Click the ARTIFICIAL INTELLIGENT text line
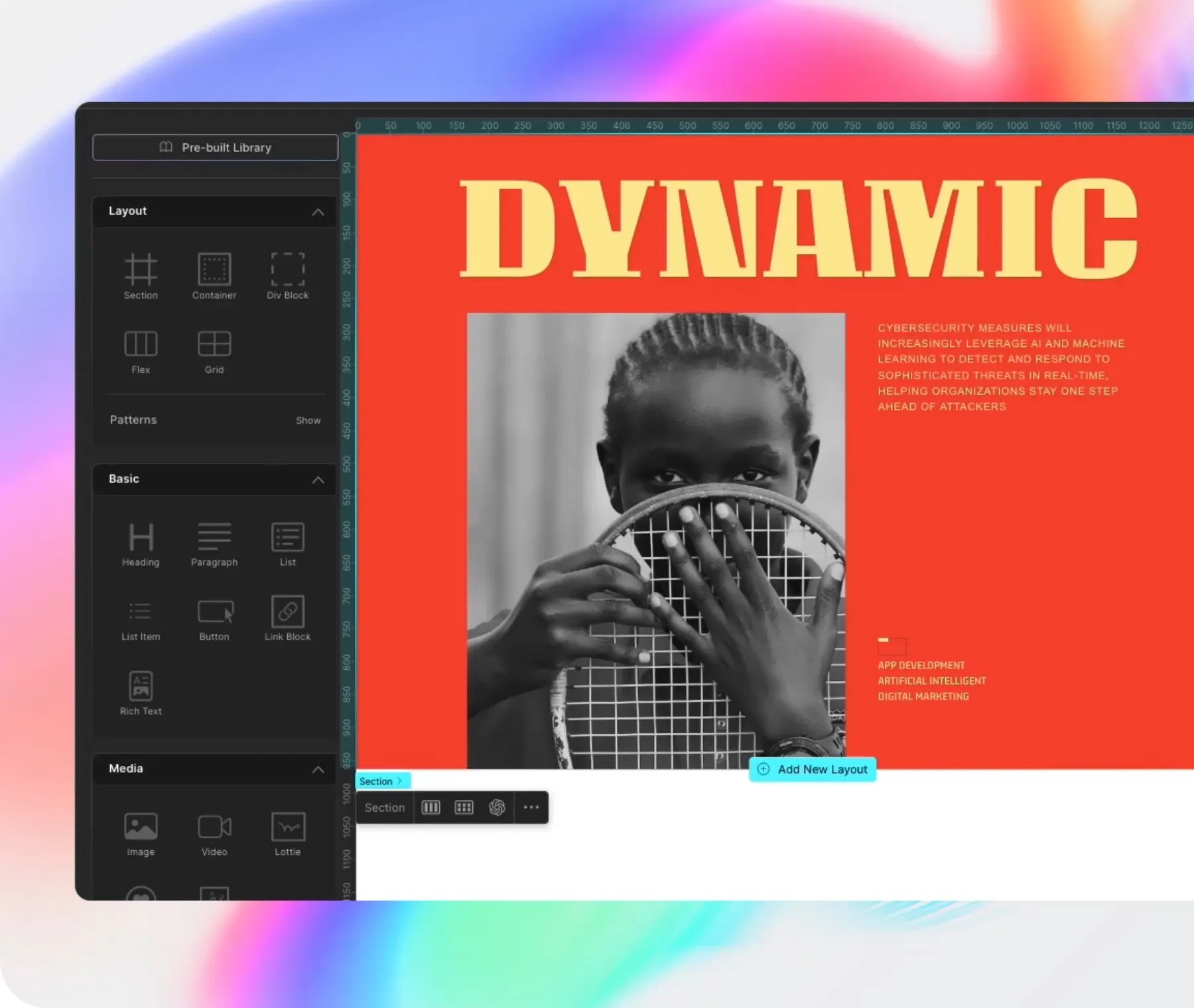Image resolution: width=1194 pixels, height=1008 pixels. 931,681
